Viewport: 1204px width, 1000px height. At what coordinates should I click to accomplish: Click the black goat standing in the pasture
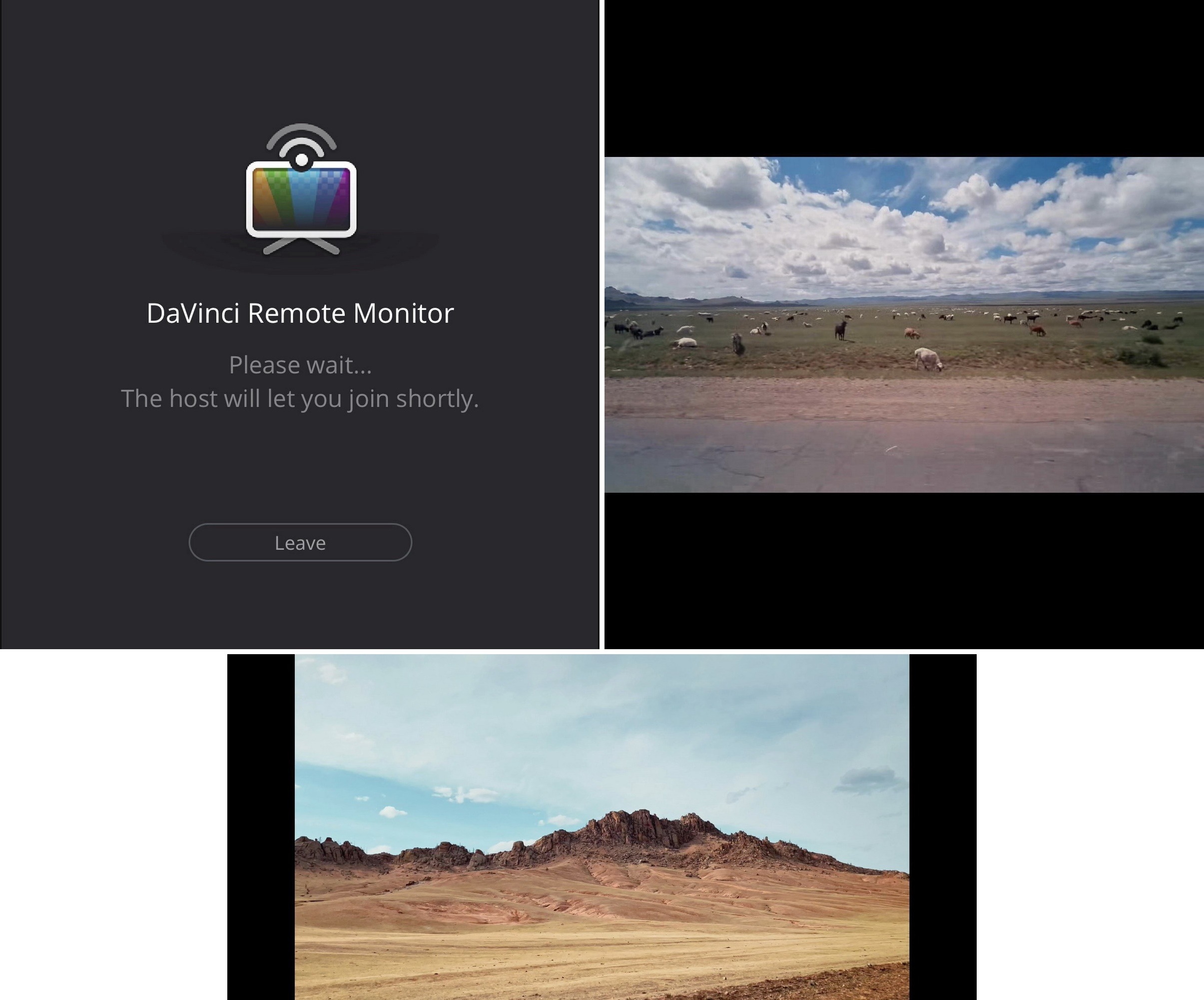pyautogui.click(x=840, y=329)
